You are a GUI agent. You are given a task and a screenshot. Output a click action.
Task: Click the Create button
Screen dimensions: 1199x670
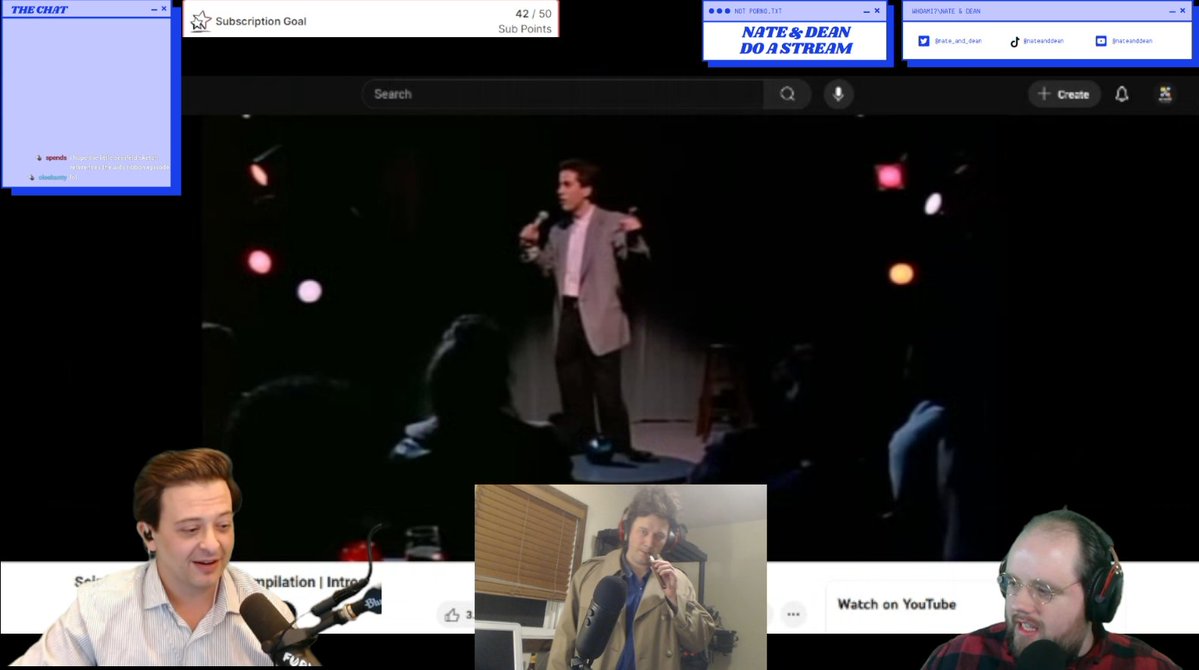1064,94
